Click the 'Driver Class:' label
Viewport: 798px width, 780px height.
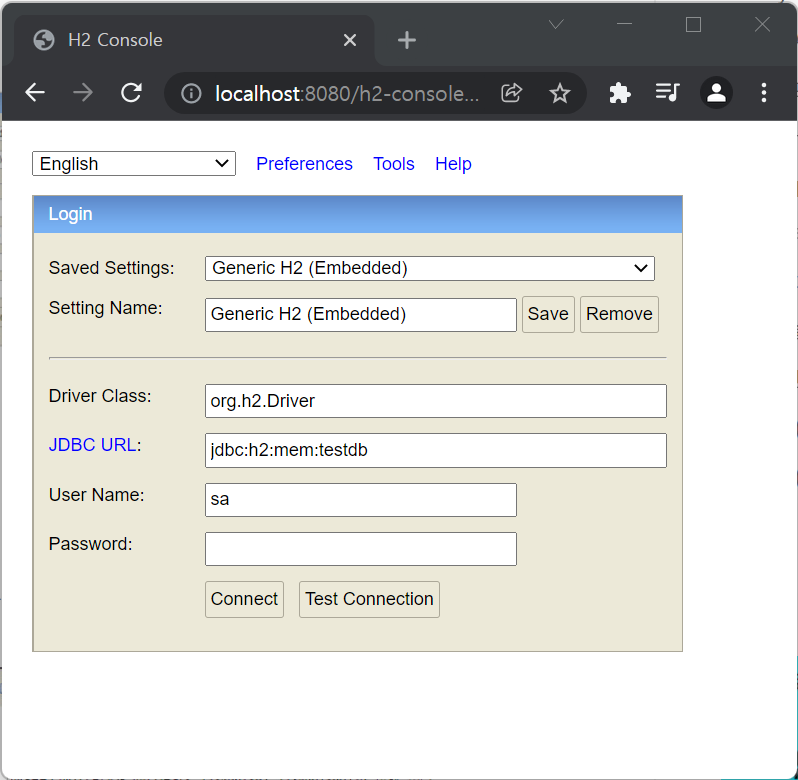click(x=100, y=396)
